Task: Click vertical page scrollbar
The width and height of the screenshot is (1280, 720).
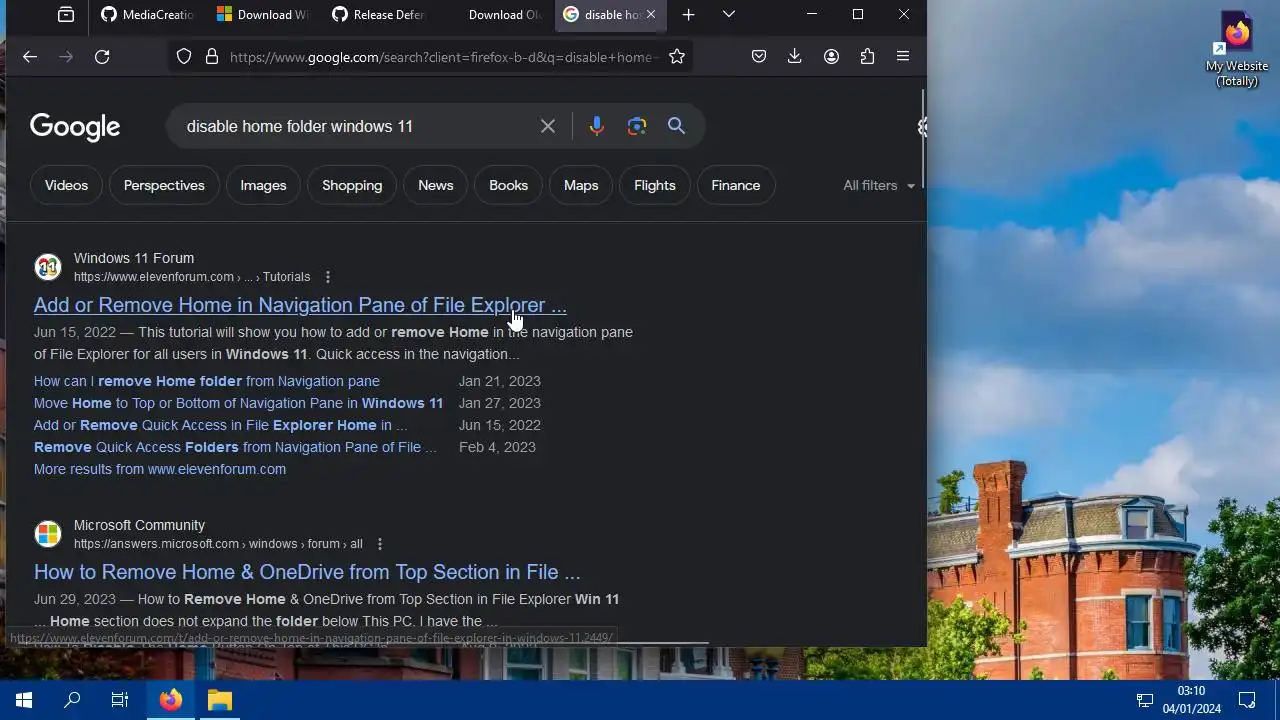Action: [923, 140]
